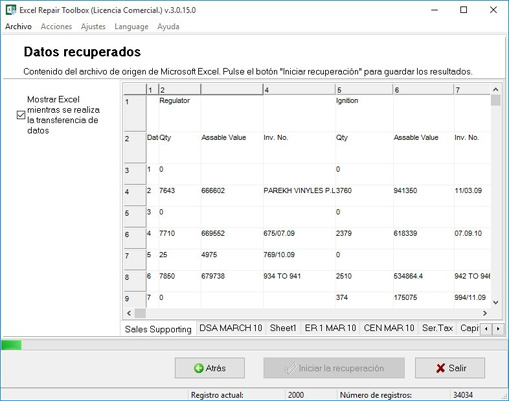This screenshot has height=401, width=509.
Task: Select column header 4
Action: (299, 90)
